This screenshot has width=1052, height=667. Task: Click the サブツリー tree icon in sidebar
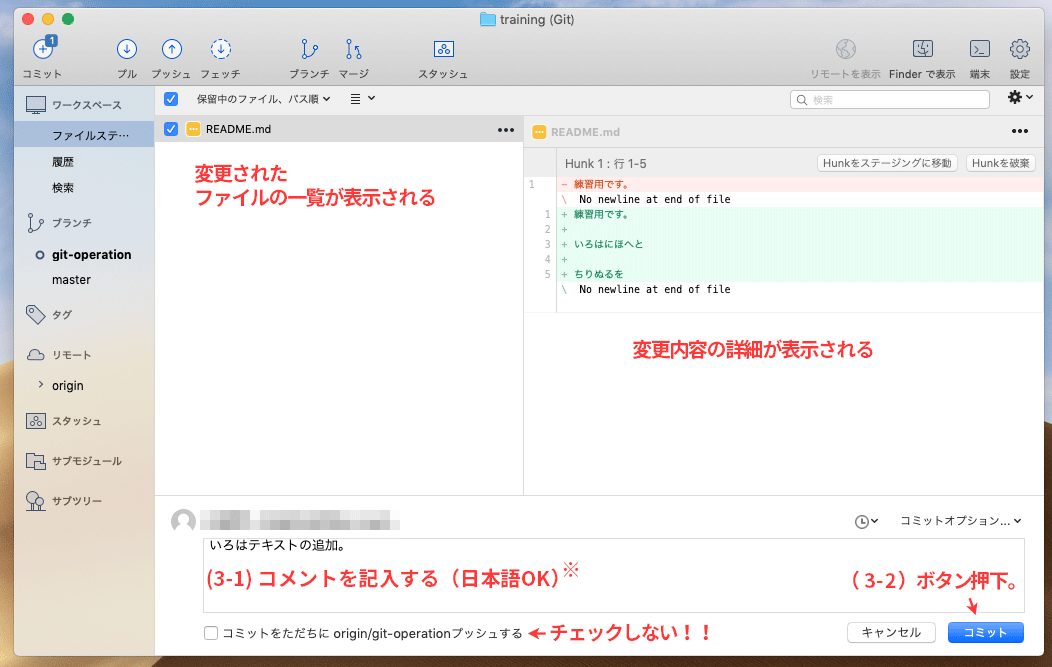point(35,501)
